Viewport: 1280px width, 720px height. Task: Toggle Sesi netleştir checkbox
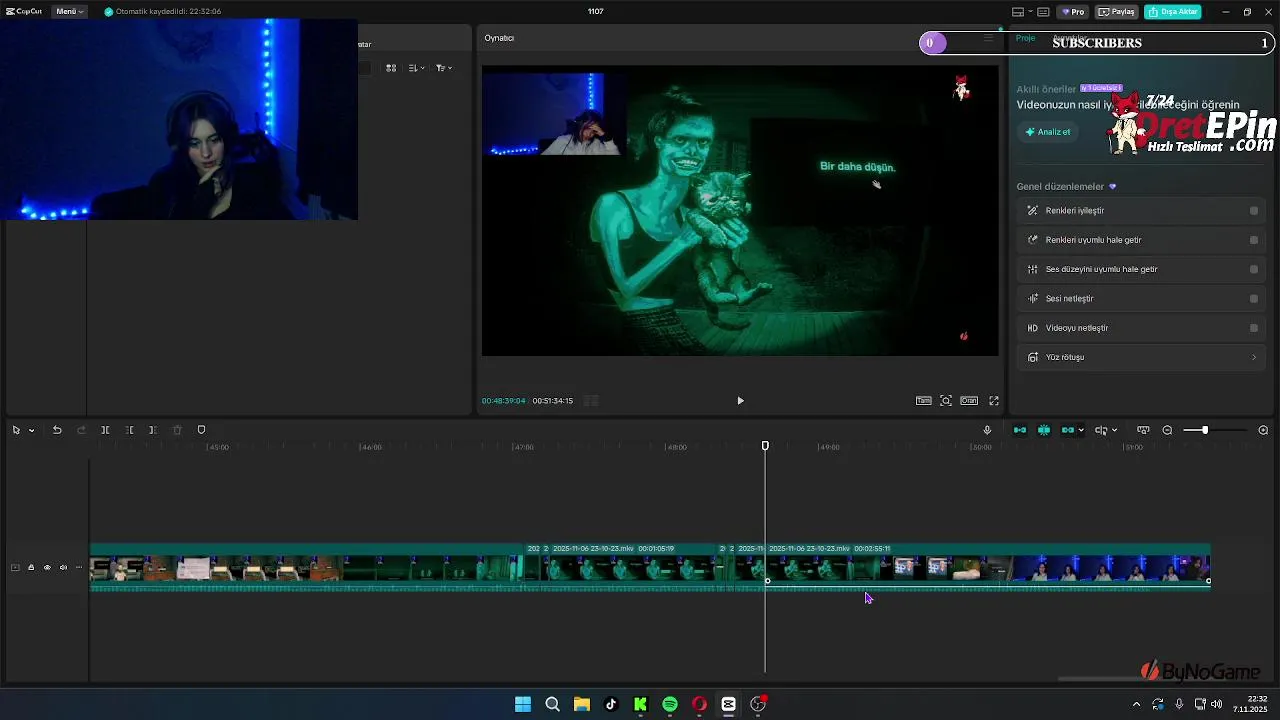coord(1254,299)
